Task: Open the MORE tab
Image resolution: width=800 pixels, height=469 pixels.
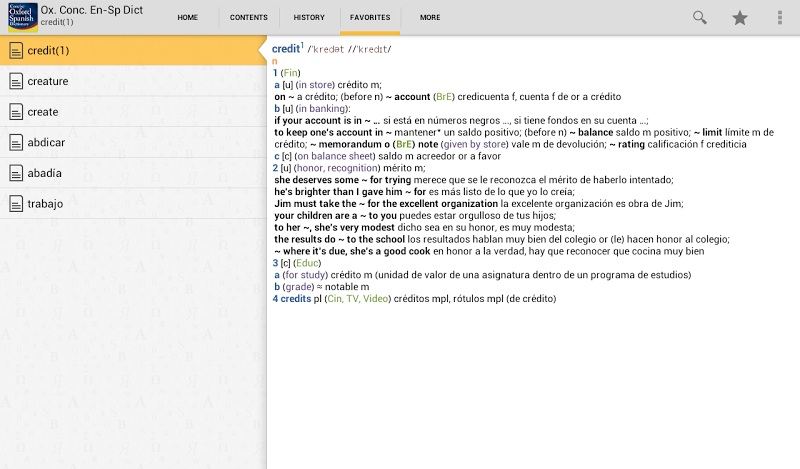Action: (x=430, y=18)
